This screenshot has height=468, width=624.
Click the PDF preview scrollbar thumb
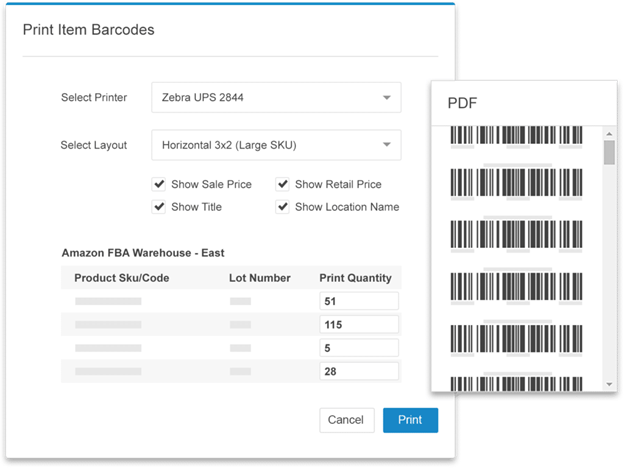[609, 152]
